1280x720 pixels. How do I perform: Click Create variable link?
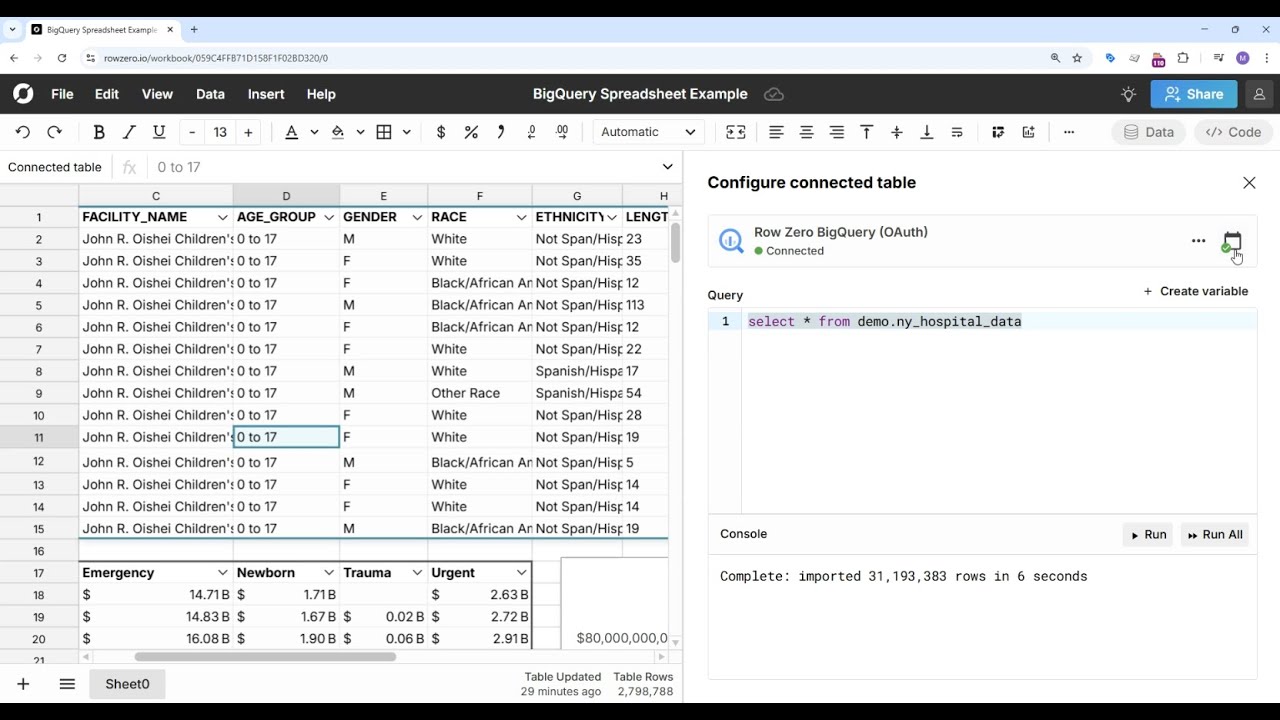tap(1196, 291)
